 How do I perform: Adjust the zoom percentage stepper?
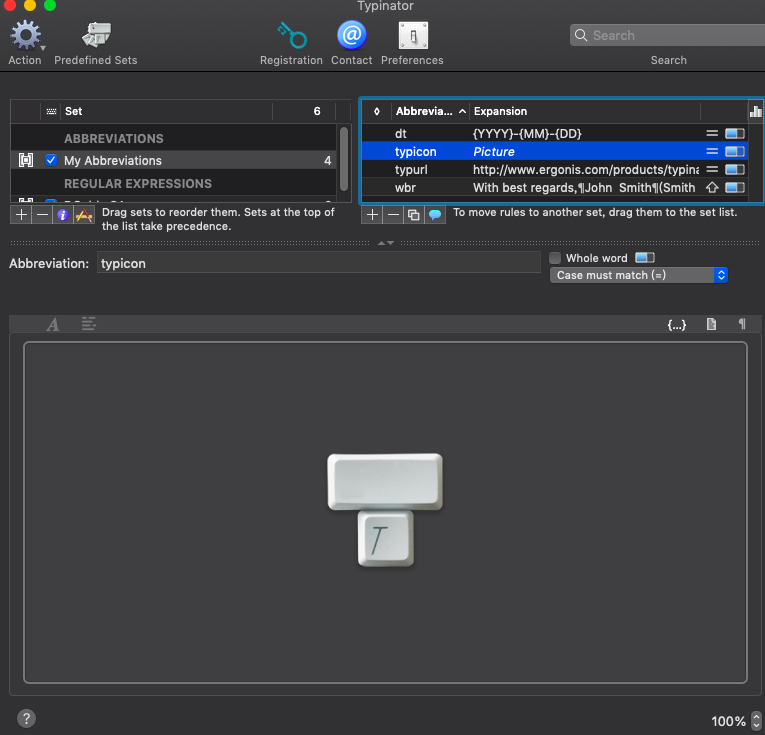coord(756,721)
